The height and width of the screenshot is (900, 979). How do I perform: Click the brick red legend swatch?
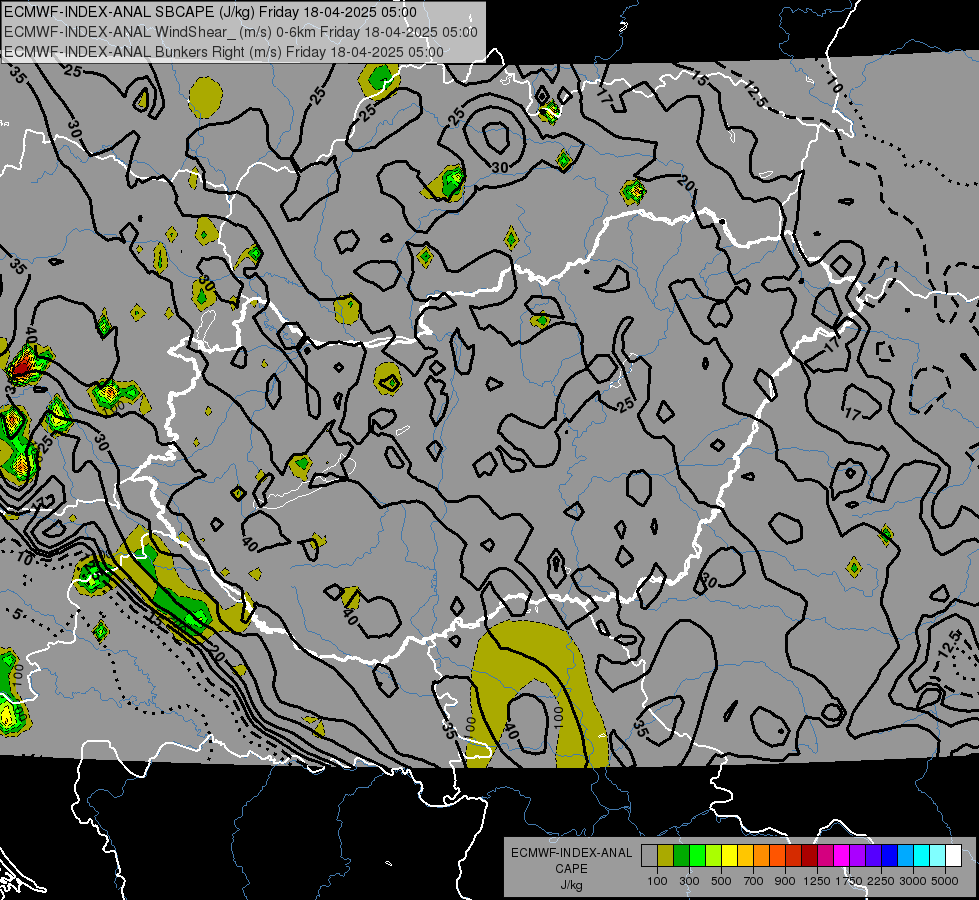(794, 856)
